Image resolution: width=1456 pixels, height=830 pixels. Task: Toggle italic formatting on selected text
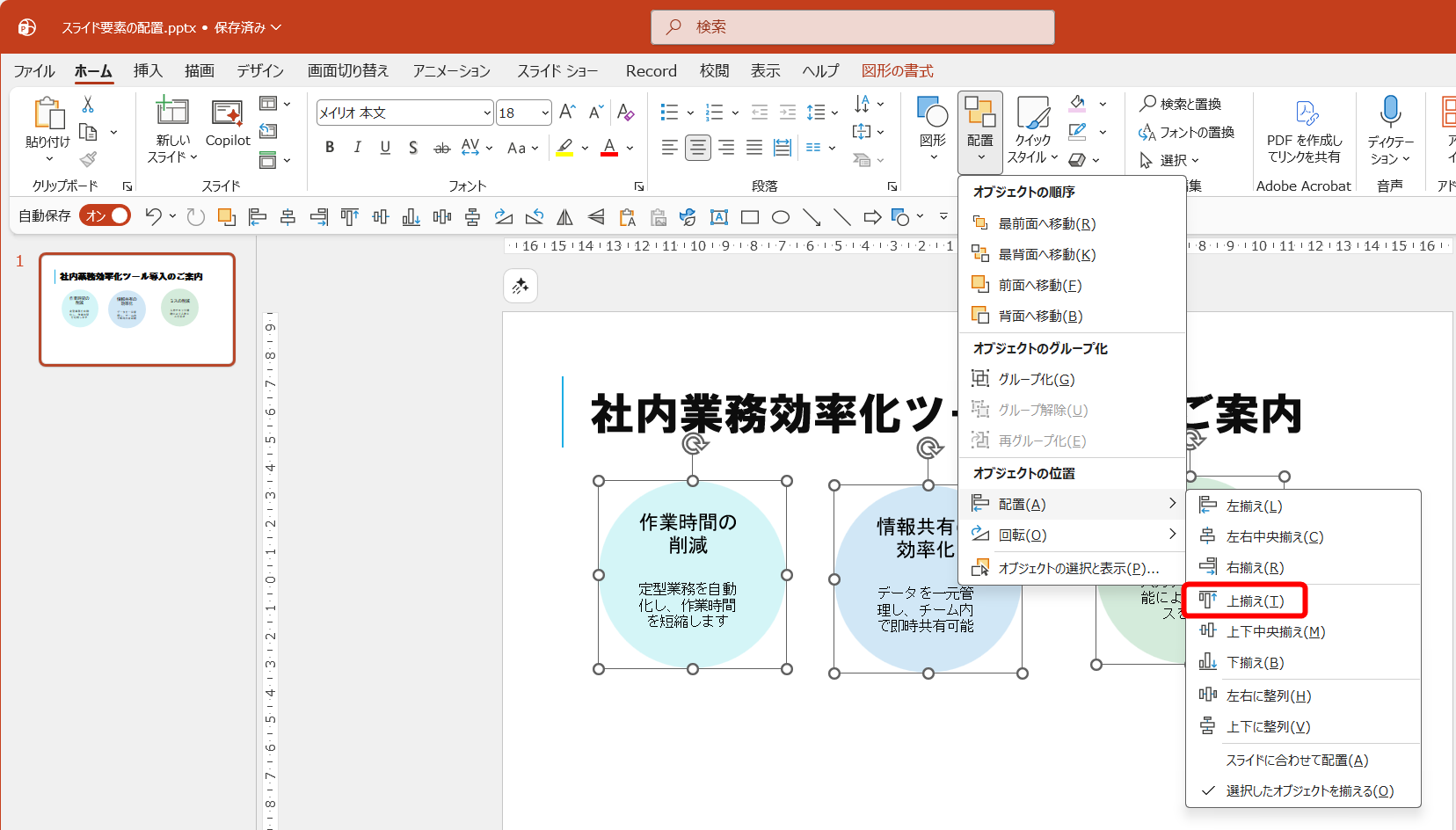(357, 148)
